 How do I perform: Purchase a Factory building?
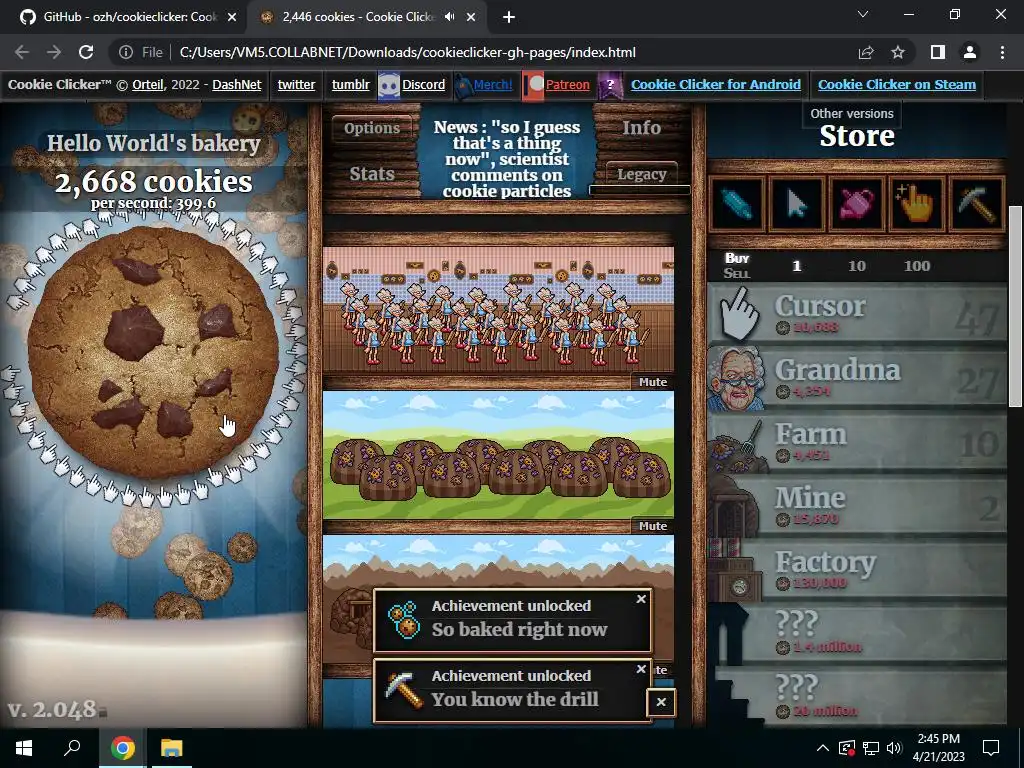857,569
